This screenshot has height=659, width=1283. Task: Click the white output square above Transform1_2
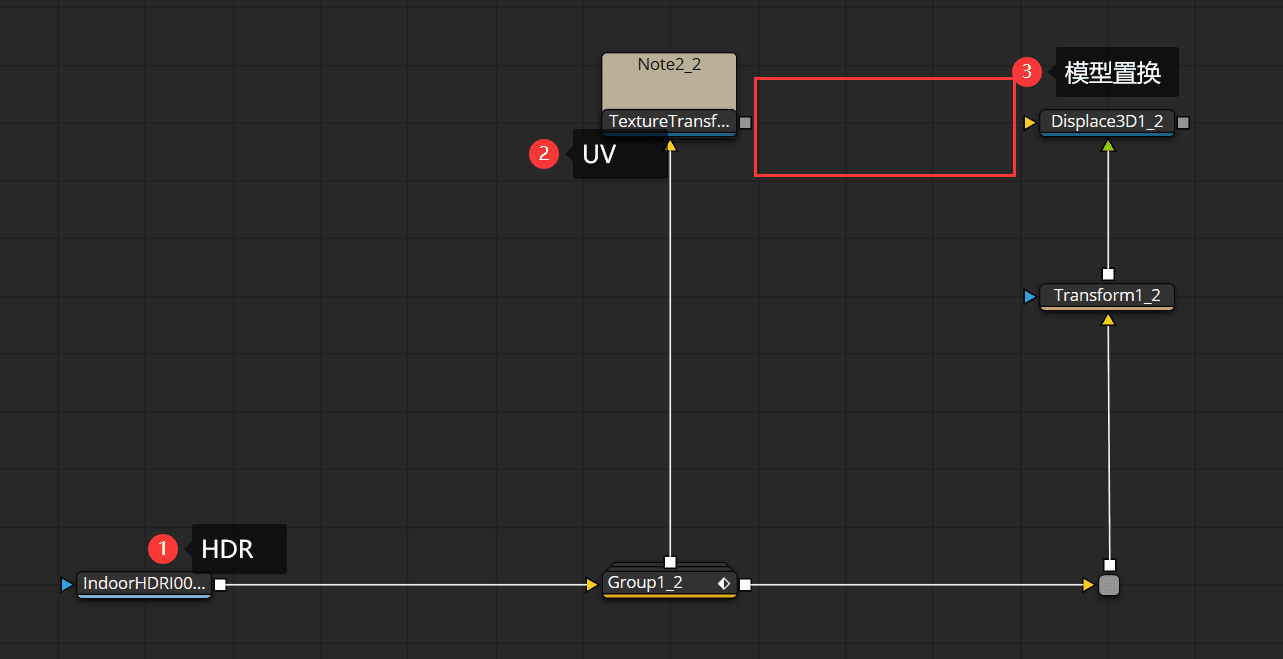1107,274
